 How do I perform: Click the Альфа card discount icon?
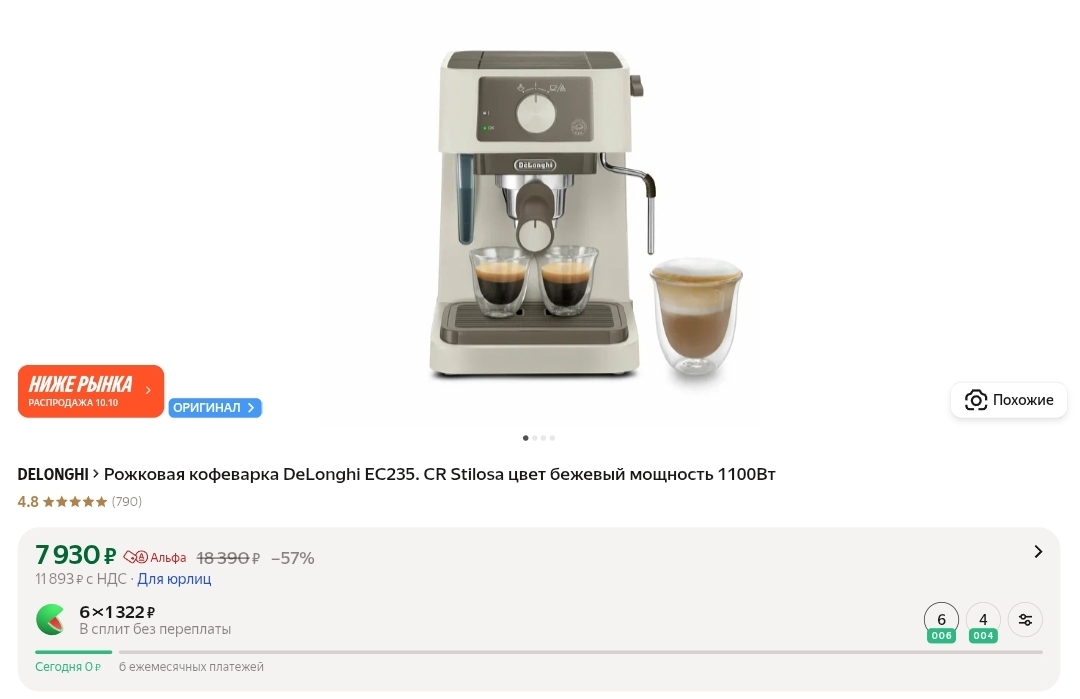(136, 556)
